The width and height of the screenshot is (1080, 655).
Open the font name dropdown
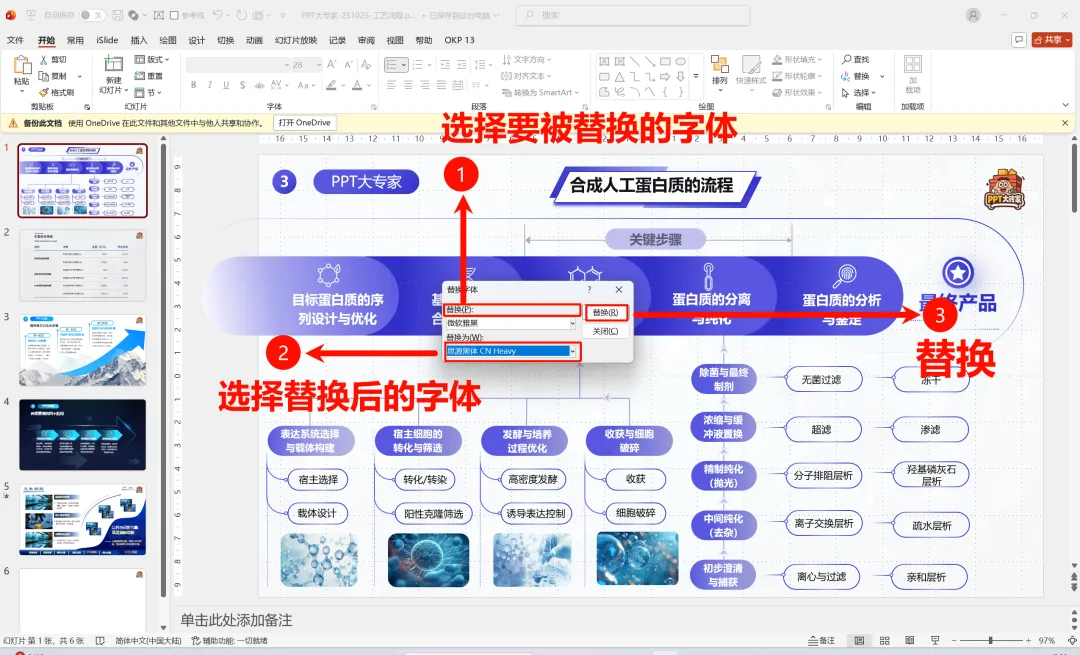pyautogui.click(x=287, y=65)
